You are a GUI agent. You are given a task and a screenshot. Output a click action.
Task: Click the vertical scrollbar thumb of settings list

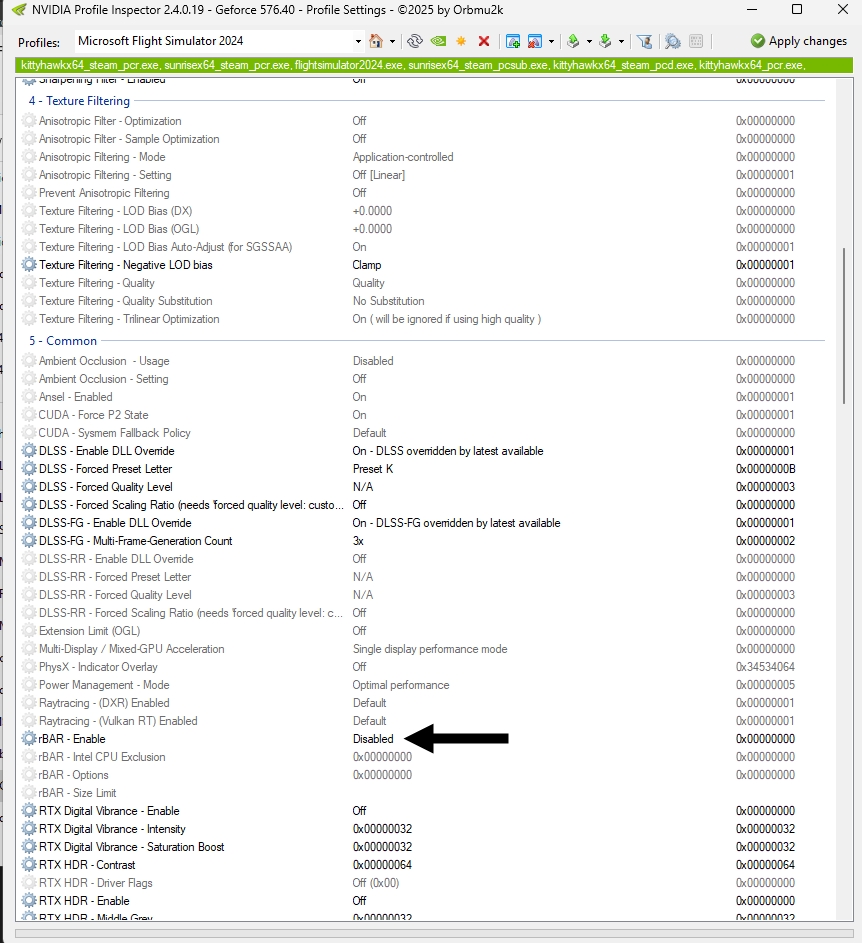coord(845,325)
